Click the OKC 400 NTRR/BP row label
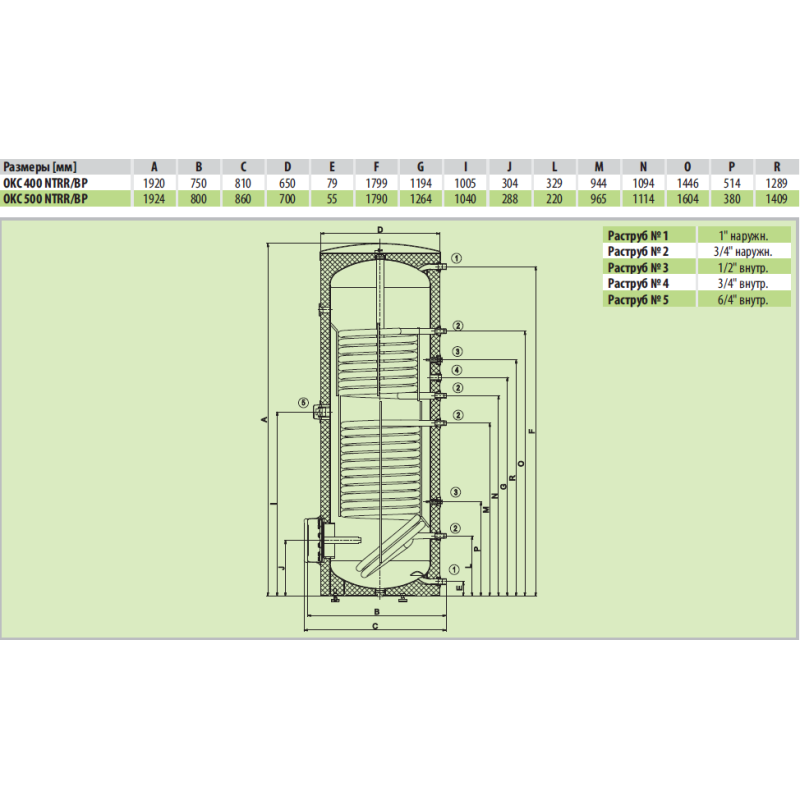Image resolution: width=800 pixels, height=800 pixels. click(x=45, y=184)
